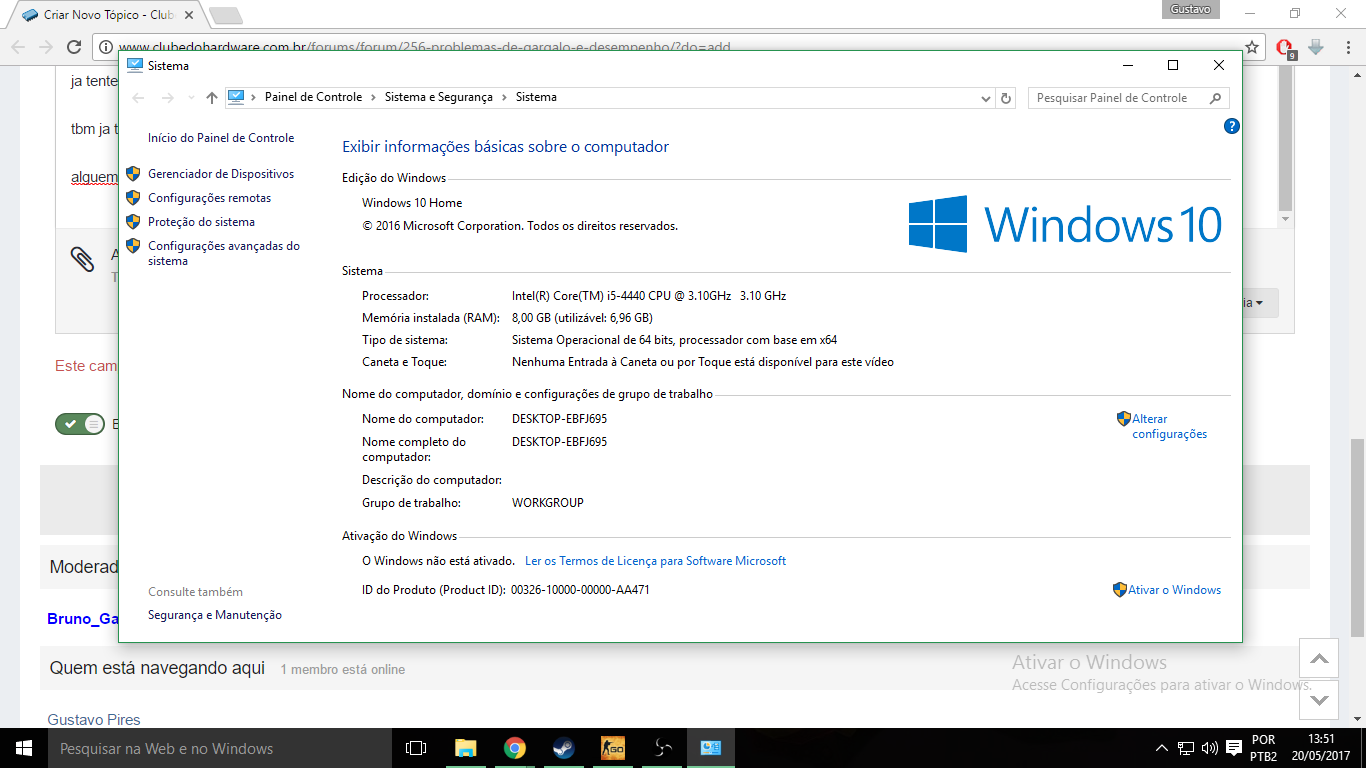The width and height of the screenshot is (1366, 768).
Task: Expand the chevron after Painel de Controle
Action: pos(373,98)
